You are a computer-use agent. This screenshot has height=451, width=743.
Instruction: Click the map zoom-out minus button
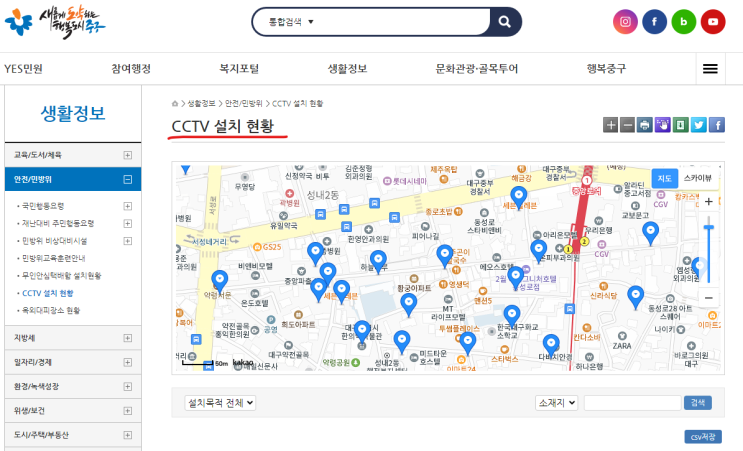click(708, 298)
